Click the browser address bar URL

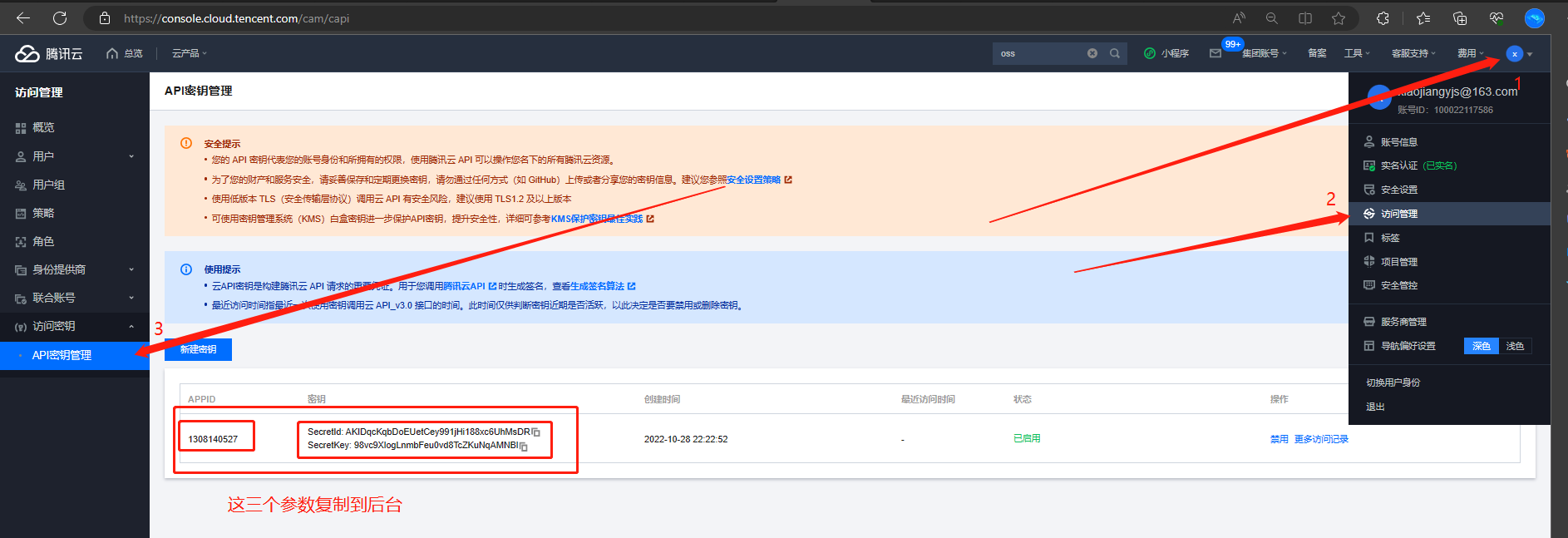tap(237, 18)
